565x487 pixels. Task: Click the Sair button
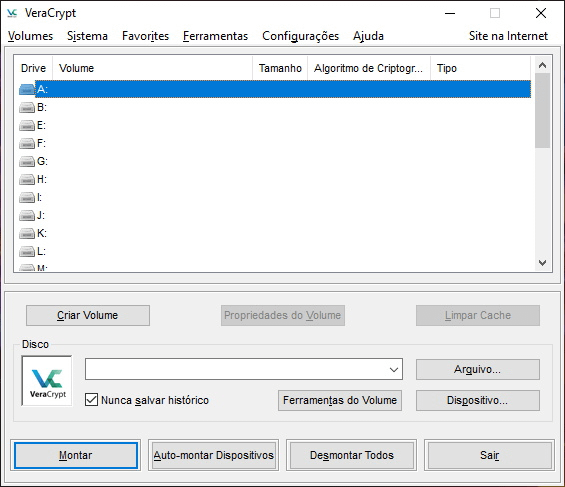[489, 455]
